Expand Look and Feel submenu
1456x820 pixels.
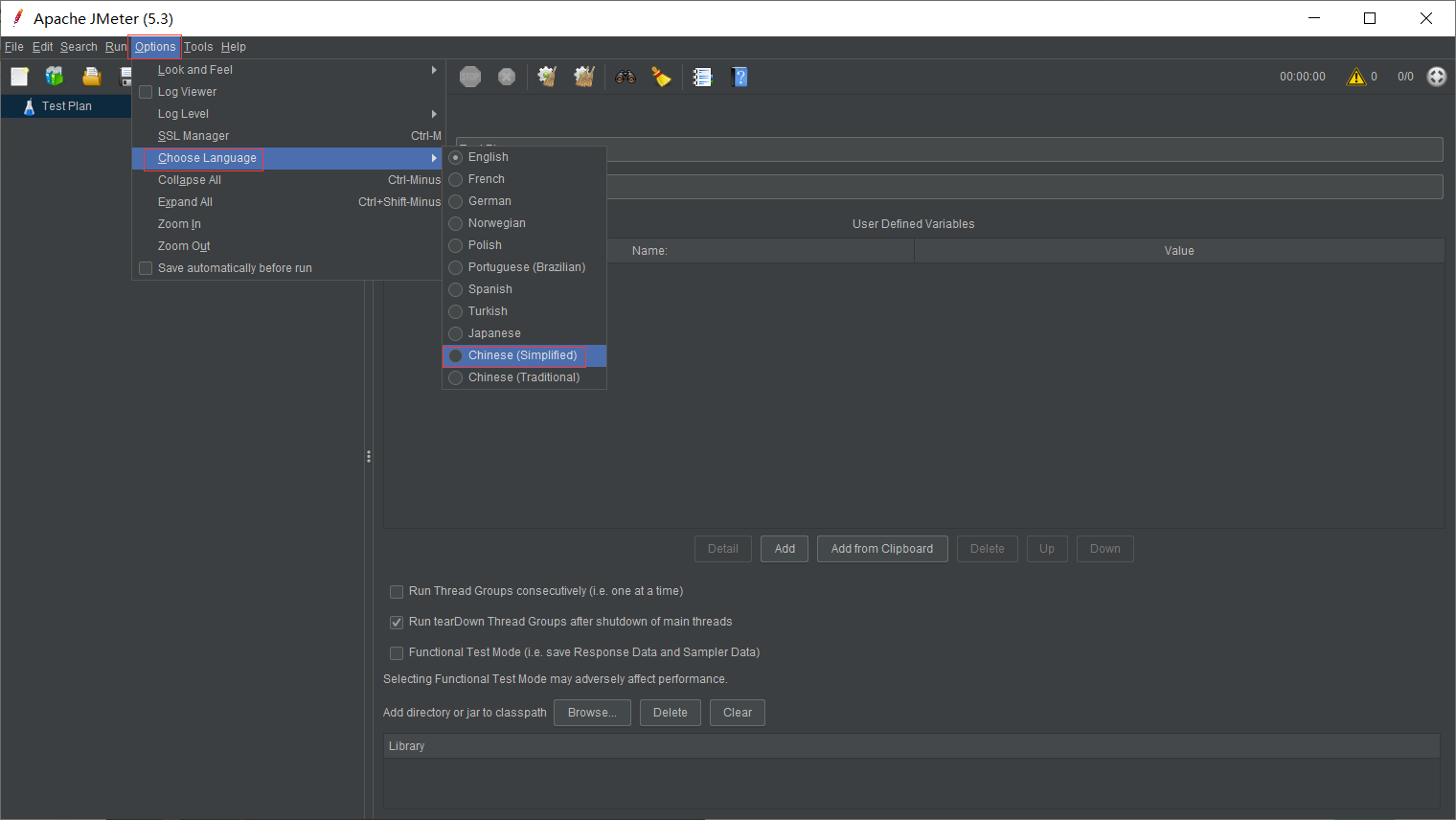[286, 70]
